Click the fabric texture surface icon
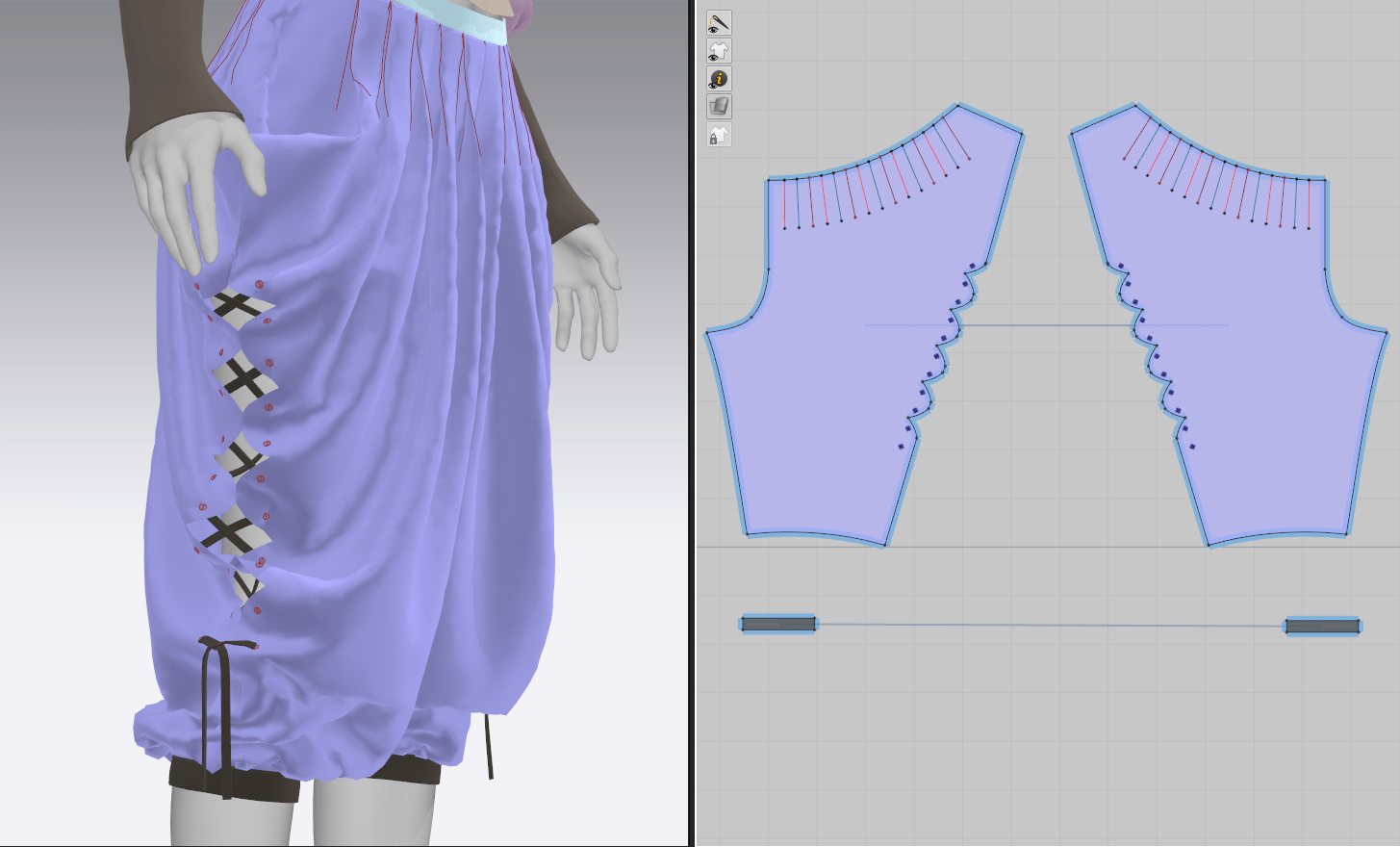 (x=719, y=107)
